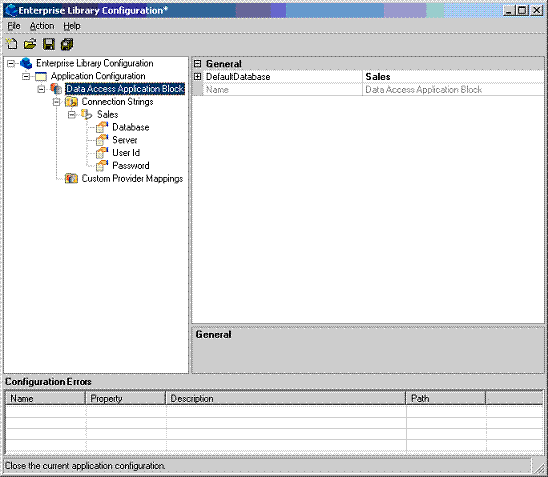The image size is (548, 477).
Task: Click the Name value Data Access Application Block
Action: (453, 89)
